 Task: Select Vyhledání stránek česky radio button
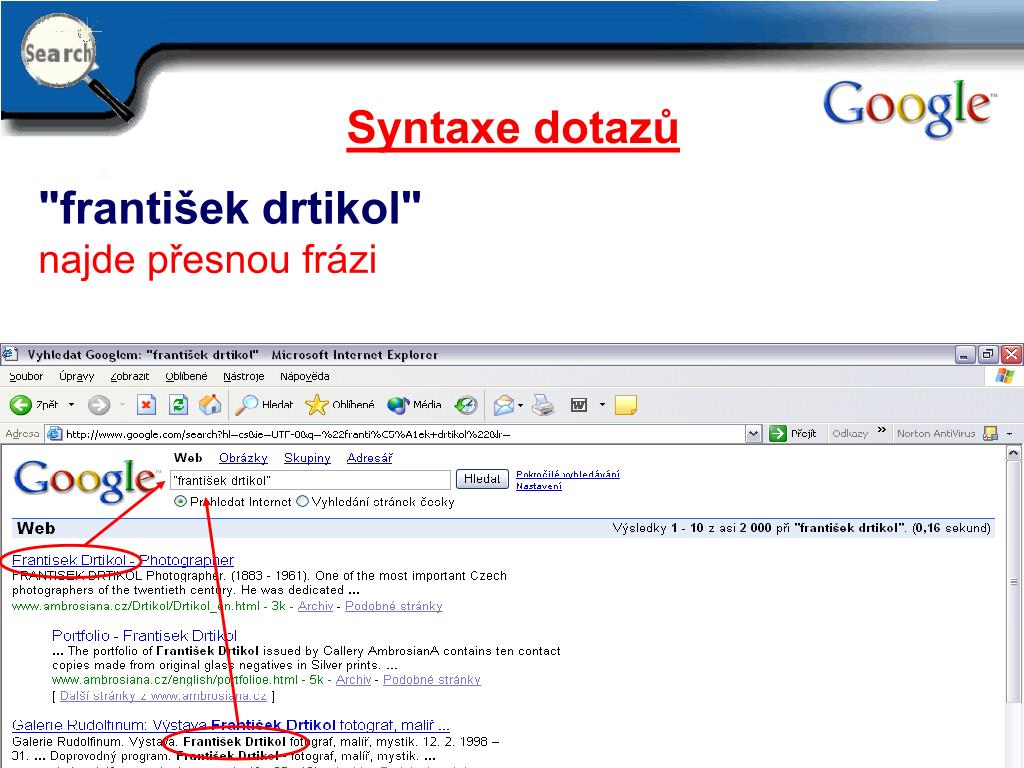point(302,502)
